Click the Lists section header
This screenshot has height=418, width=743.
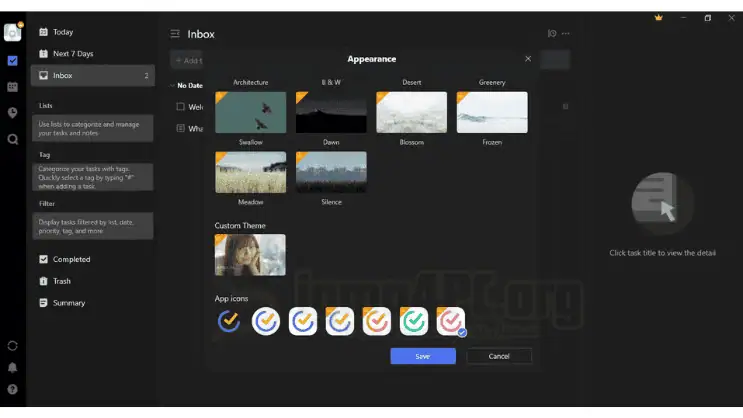(45, 106)
